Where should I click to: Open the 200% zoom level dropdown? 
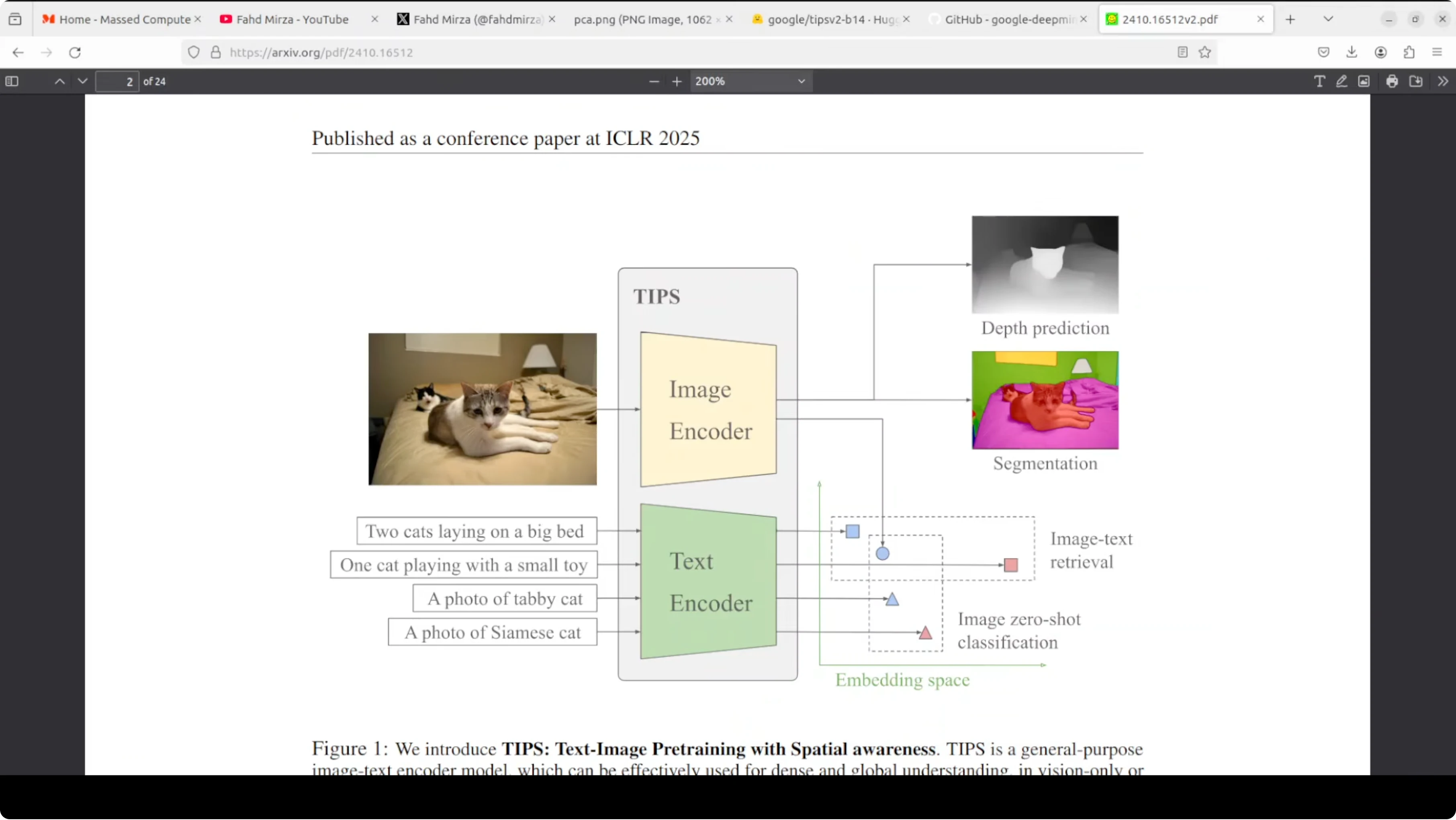750,82
